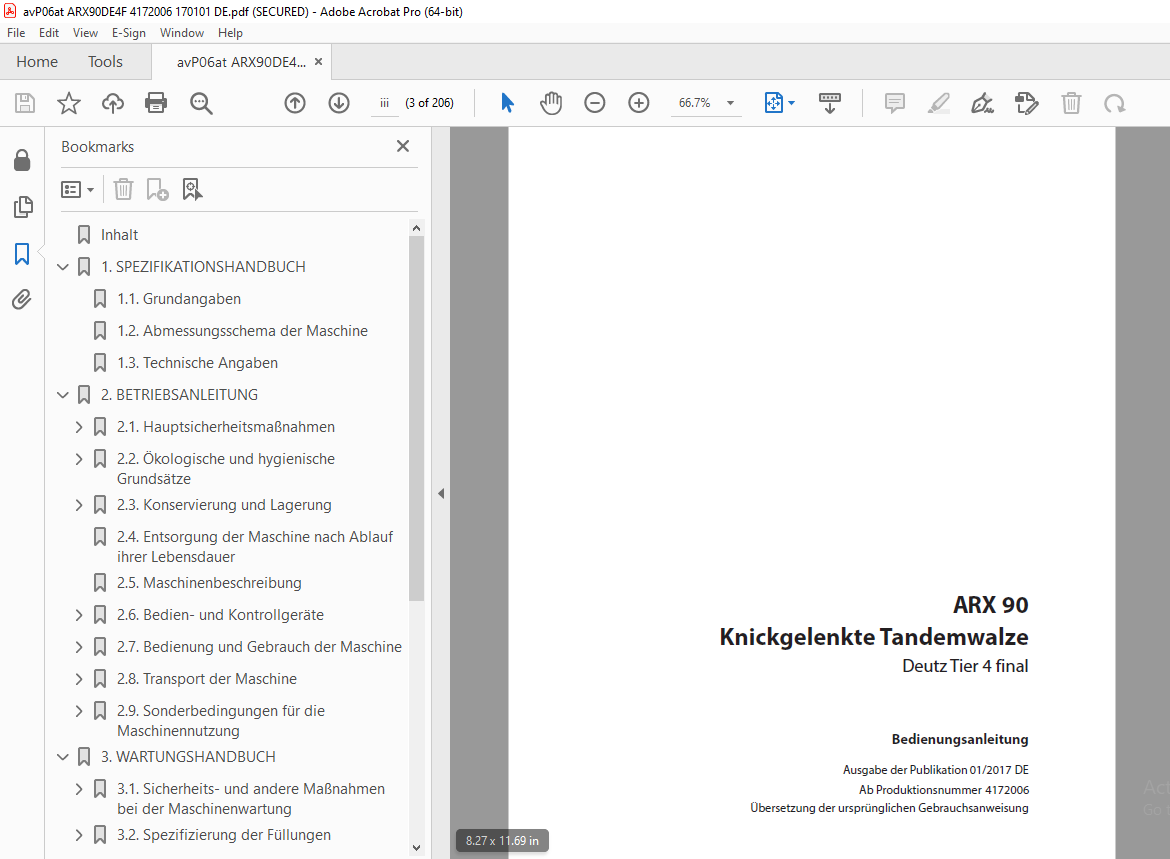Open the Sign document pen tool
Image resolution: width=1170 pixels, height=859 pixels.
pos(983,103)
